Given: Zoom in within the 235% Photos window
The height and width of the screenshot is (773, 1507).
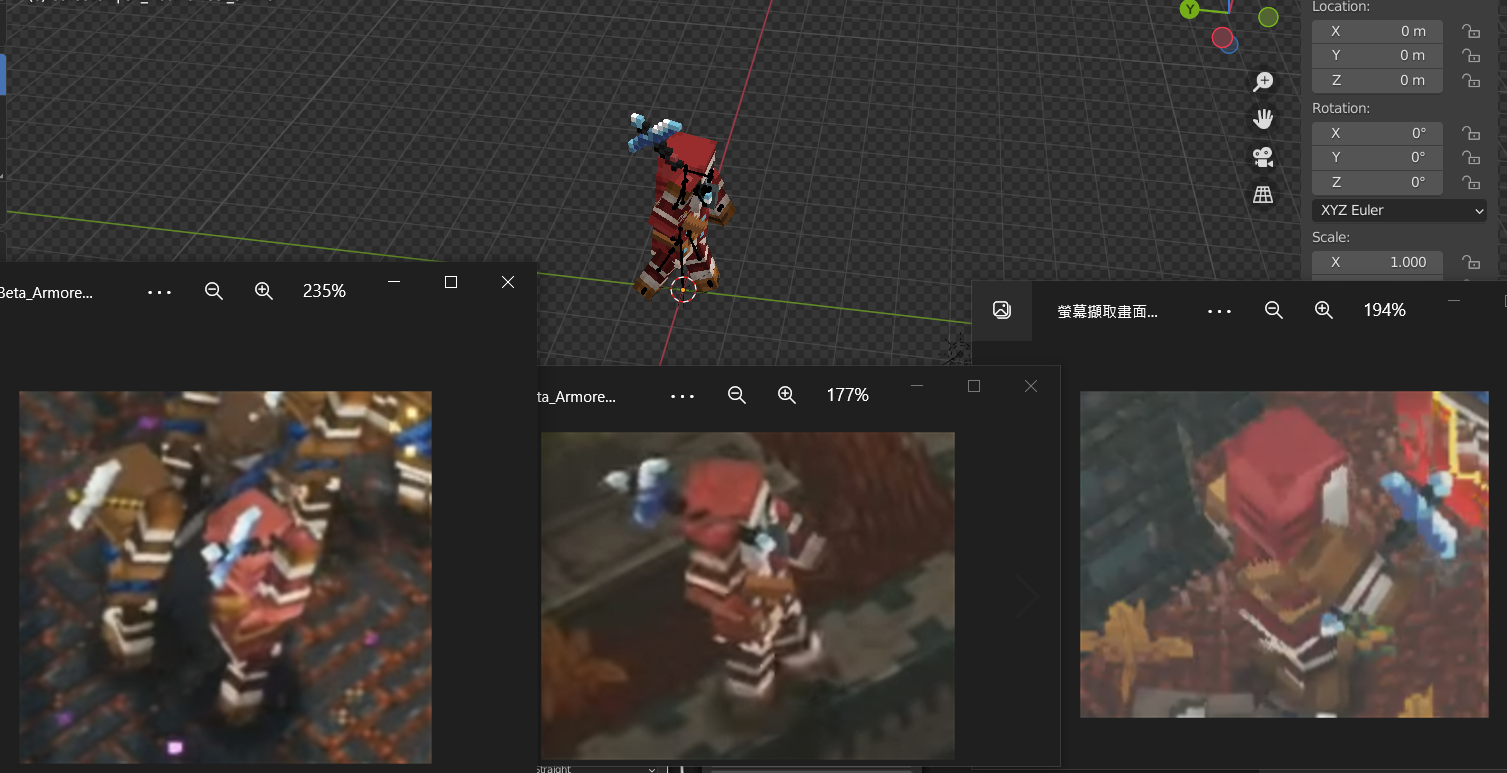Looking at the screenshot, I should [264, 291].
